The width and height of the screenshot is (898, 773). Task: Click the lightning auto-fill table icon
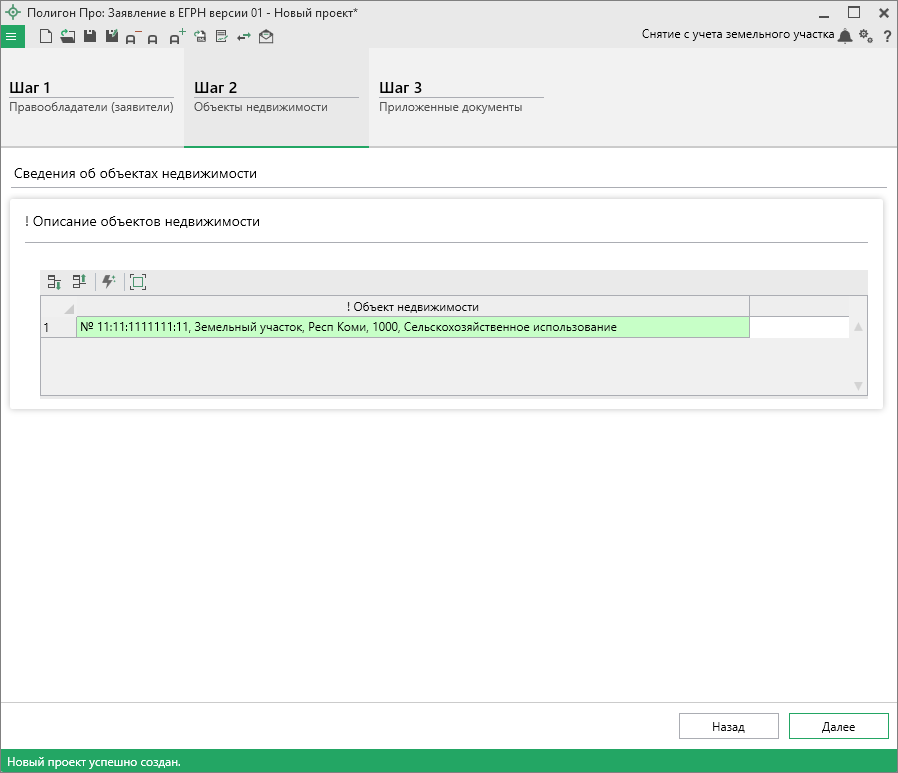coord(108,282)
